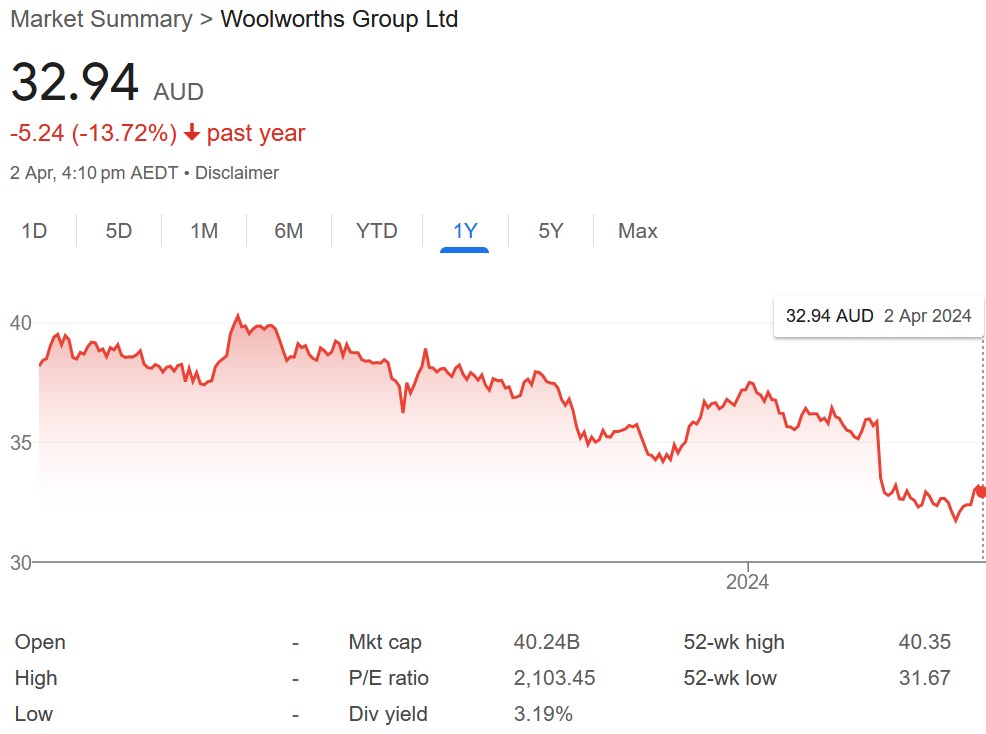
Task: Click the 52-wk high label
Action: click(x=734, y=642)
